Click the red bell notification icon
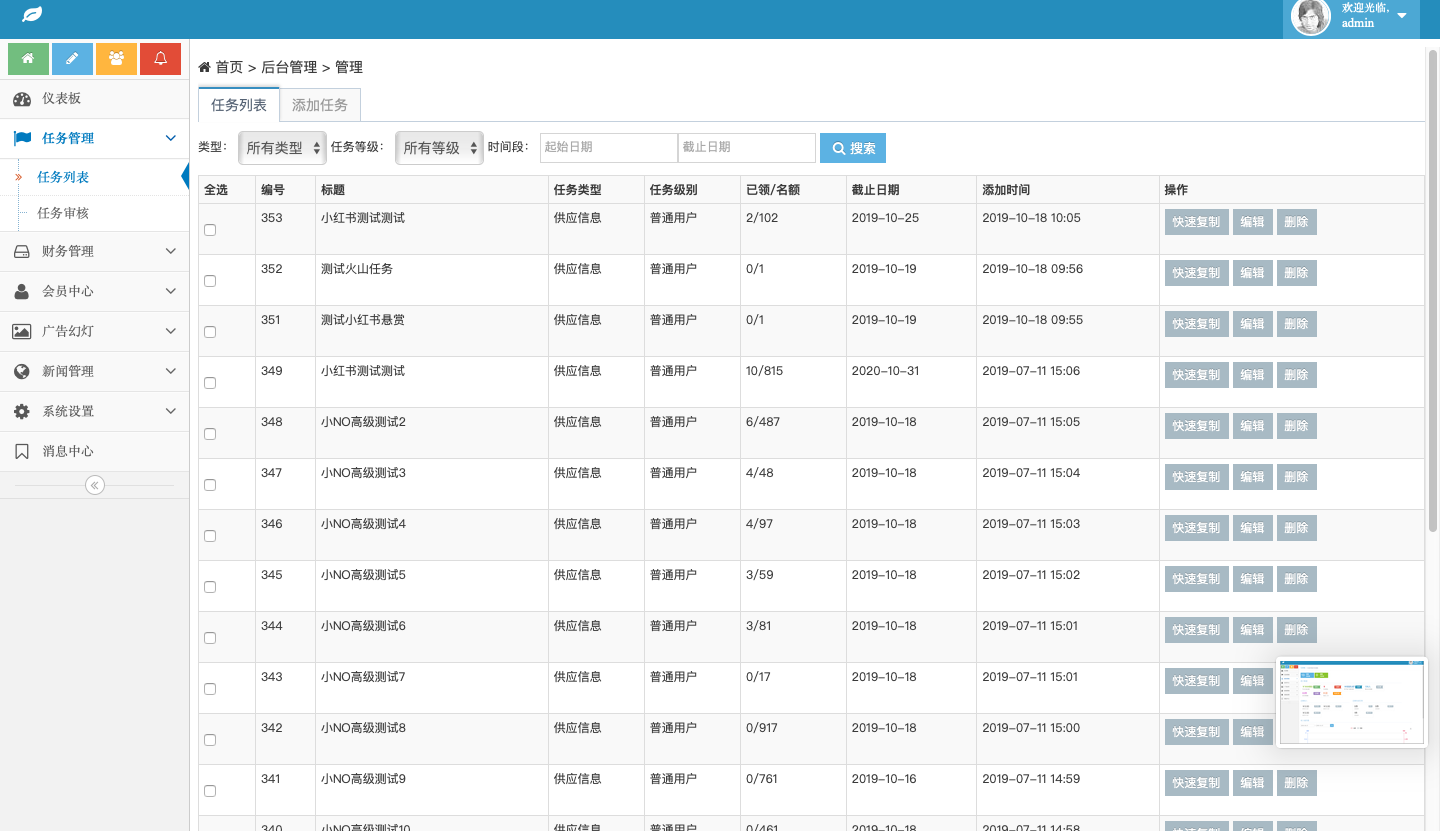This screenshot has height=831, width=1440. (x=160, y=59)
